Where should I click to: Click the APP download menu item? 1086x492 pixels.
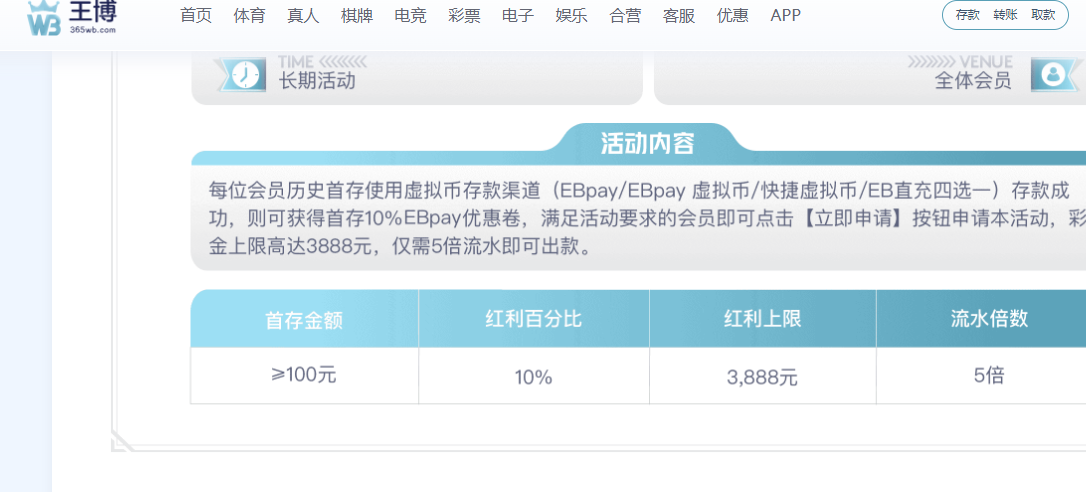pyautogui.click(x=786, y=16)
